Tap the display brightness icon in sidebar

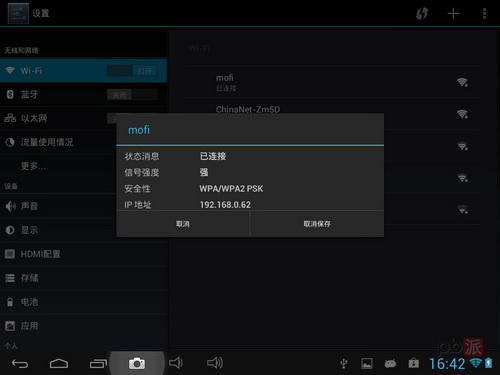10,230
